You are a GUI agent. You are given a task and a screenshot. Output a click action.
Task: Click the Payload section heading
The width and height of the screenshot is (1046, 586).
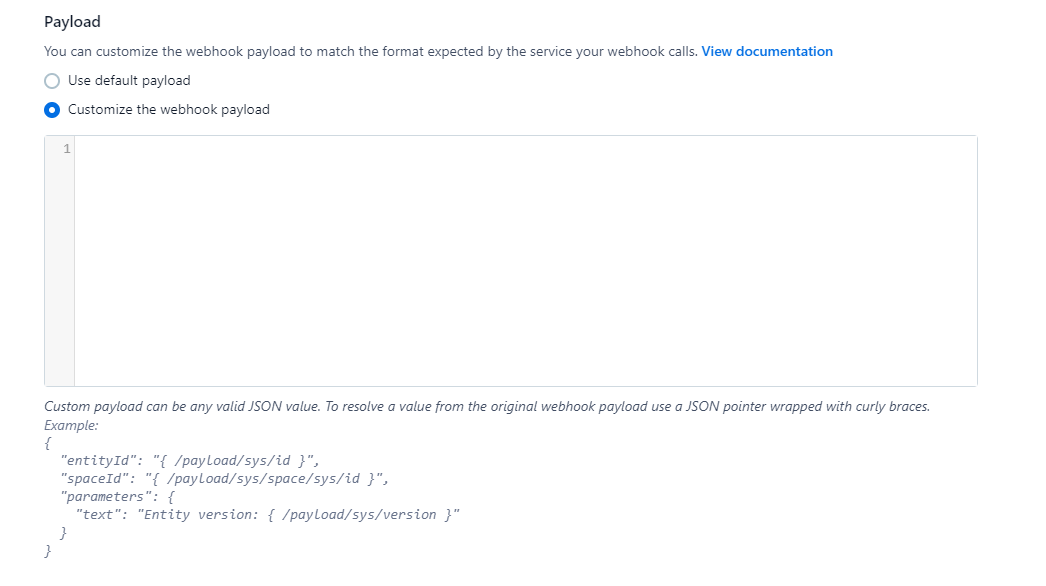click(72, 21)
